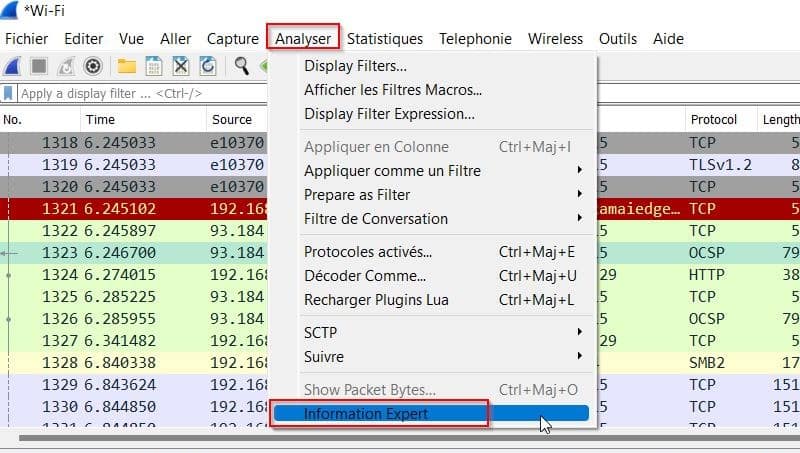Sort by the No. column header
Image resolution: width=800 pixels, height=453 pixels.
coord(40,120)
